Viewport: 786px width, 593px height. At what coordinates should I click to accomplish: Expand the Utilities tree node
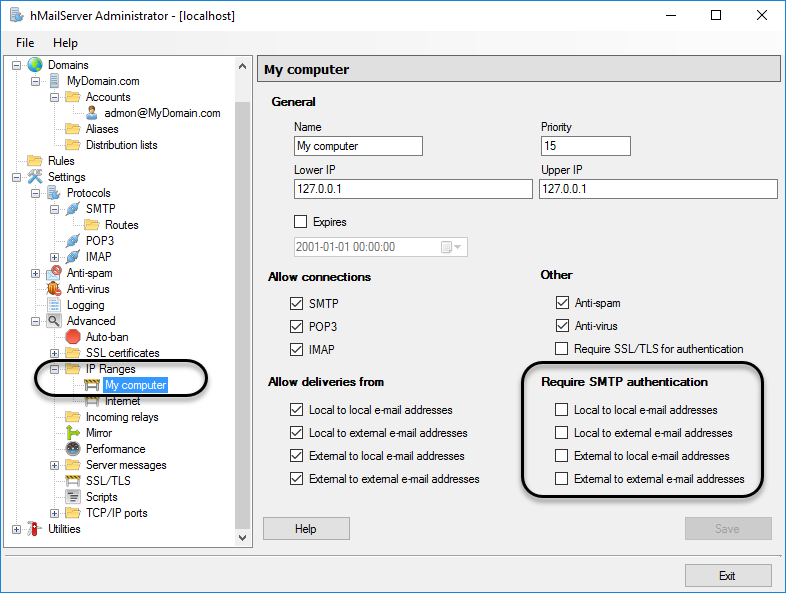click(x=17, y=529)
